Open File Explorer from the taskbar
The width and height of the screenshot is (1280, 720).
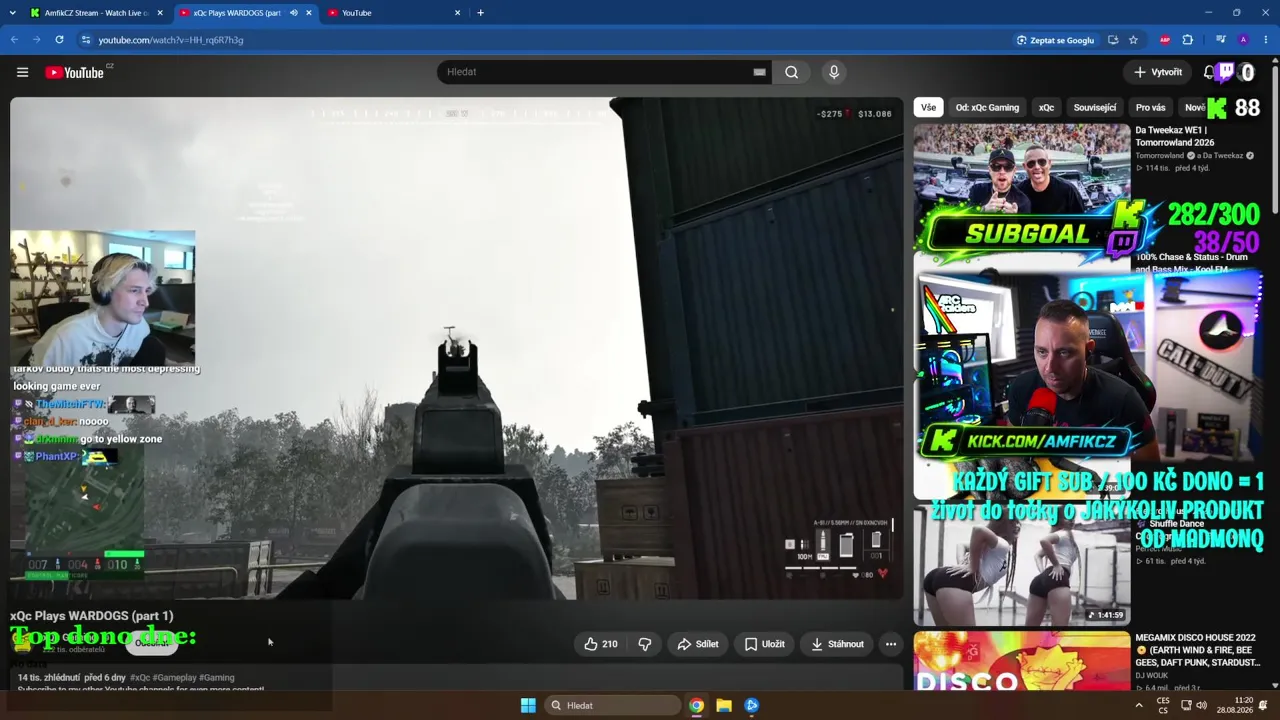[x=724, y=705]
